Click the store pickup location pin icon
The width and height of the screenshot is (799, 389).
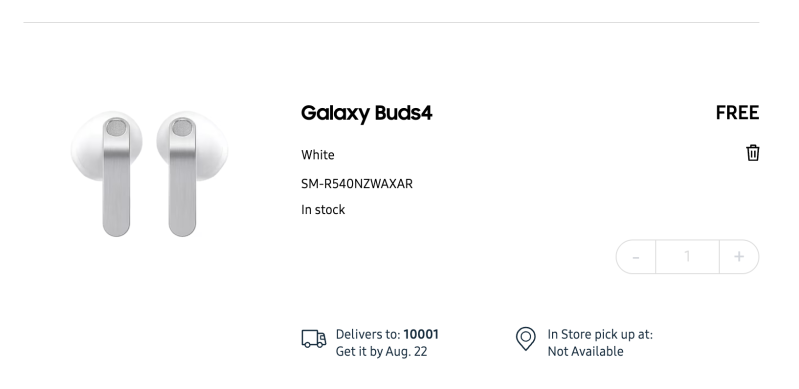pos(525,339)
